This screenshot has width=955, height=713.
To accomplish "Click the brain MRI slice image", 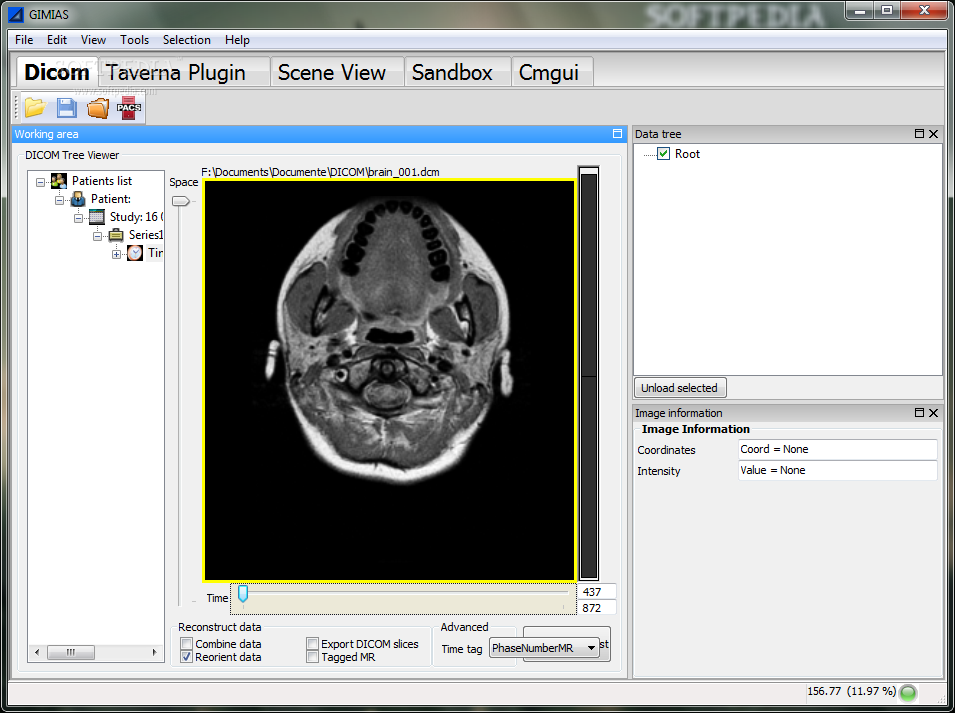I will pyautogui.click(x=390, y=380).
